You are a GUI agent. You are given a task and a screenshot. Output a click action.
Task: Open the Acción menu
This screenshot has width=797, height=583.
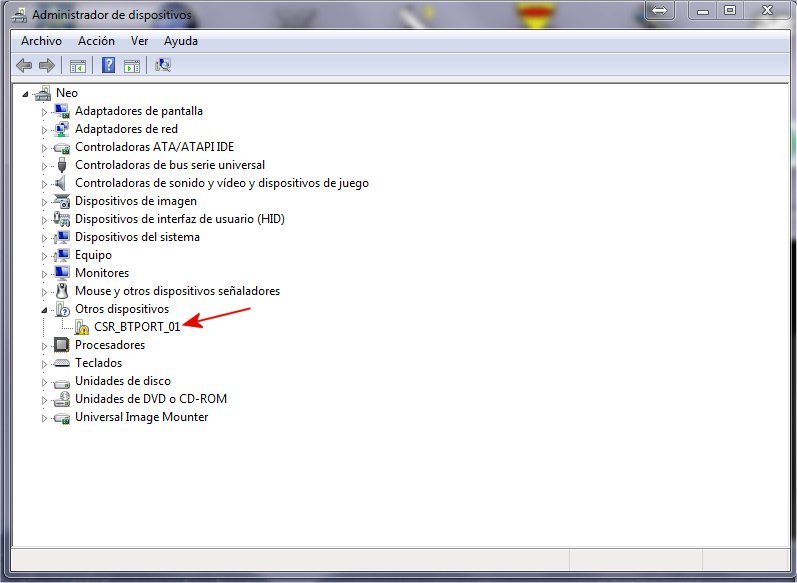pos(96,41)
